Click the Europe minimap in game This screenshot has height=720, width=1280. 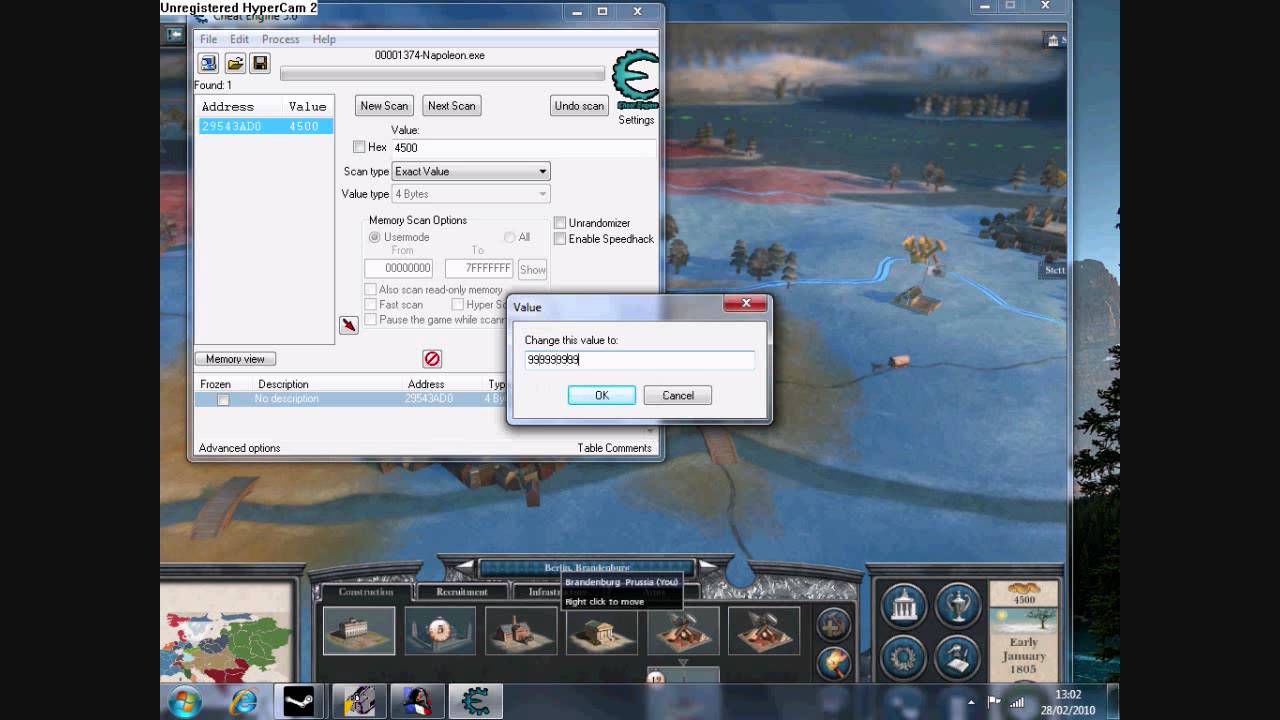227,634
